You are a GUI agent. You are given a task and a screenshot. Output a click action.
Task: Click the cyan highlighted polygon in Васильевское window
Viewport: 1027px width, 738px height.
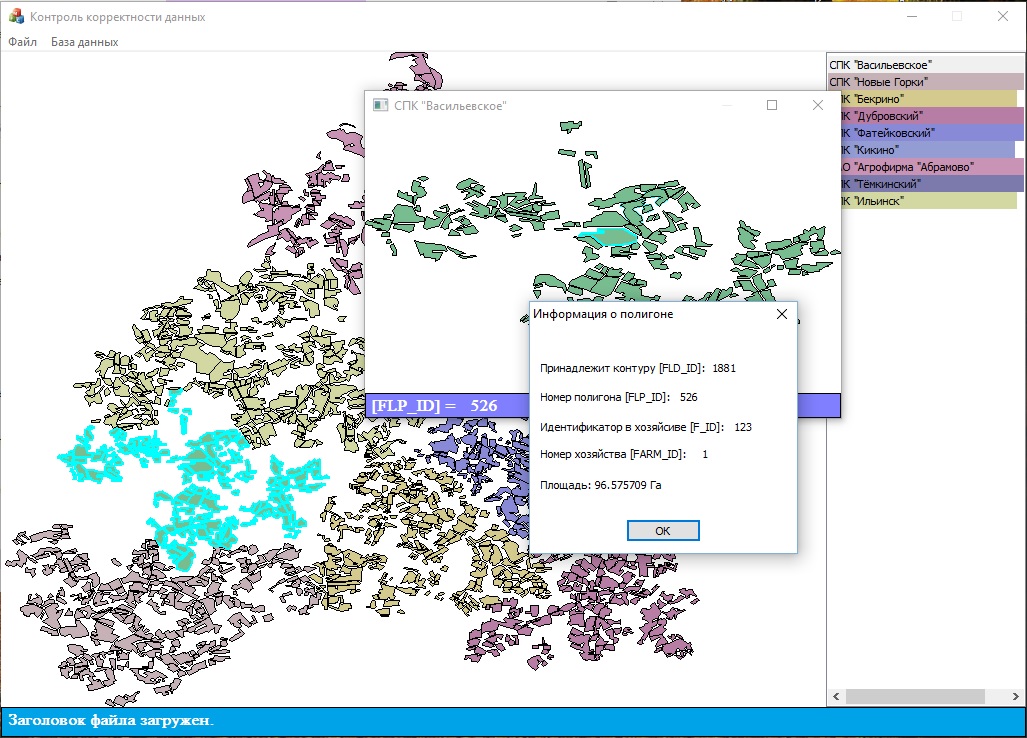tap(610, 236)
